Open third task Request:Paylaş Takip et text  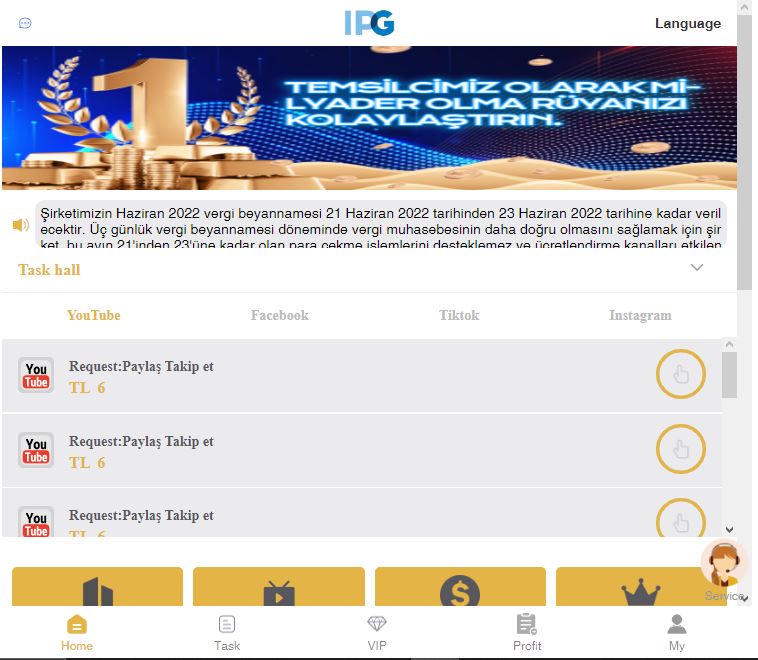coord(141,515)
